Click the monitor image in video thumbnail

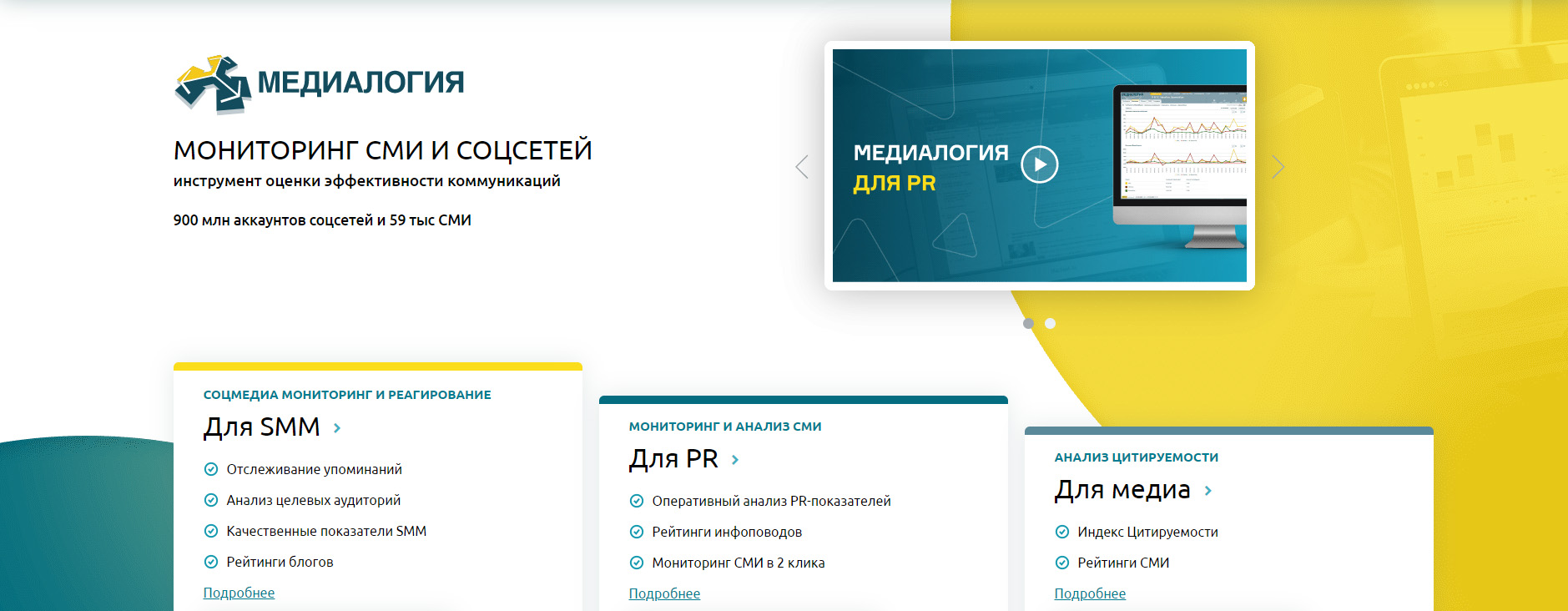pyautogui.click(x=1180, y=166)
